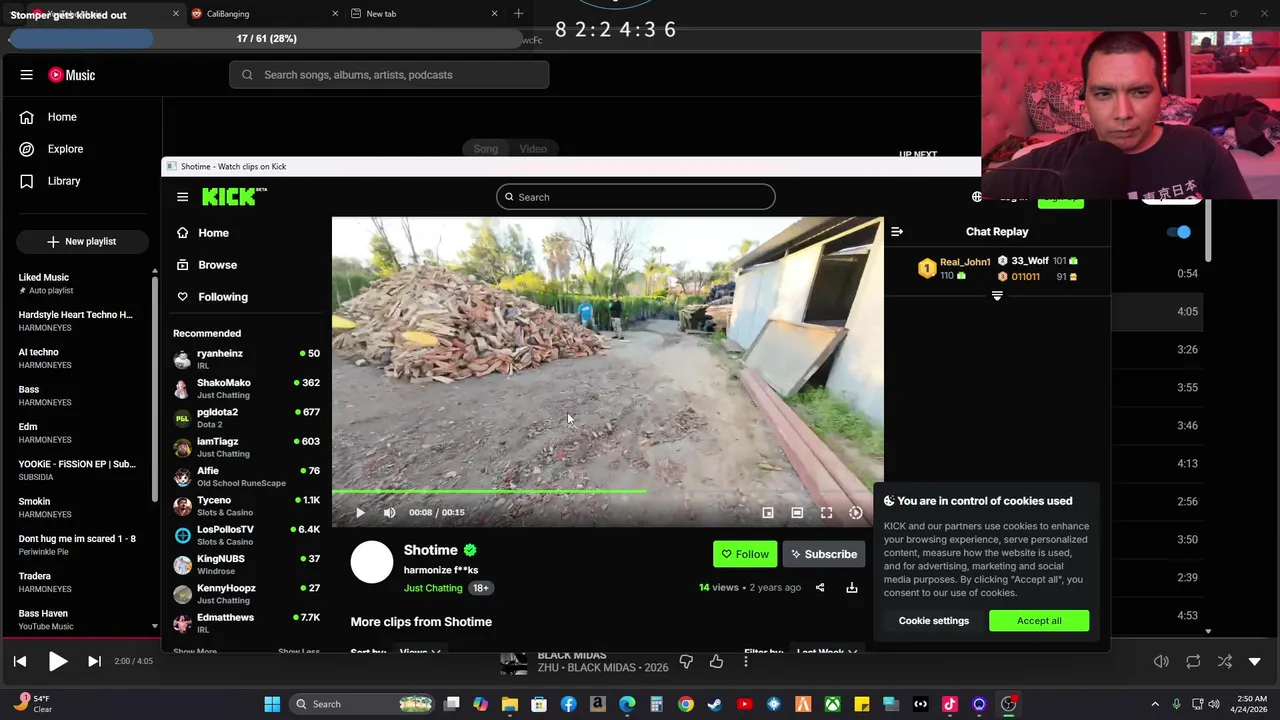Viewport: 1280px width, 720px height.
Task: Click the Kick logo
Action: coord(234,196)
